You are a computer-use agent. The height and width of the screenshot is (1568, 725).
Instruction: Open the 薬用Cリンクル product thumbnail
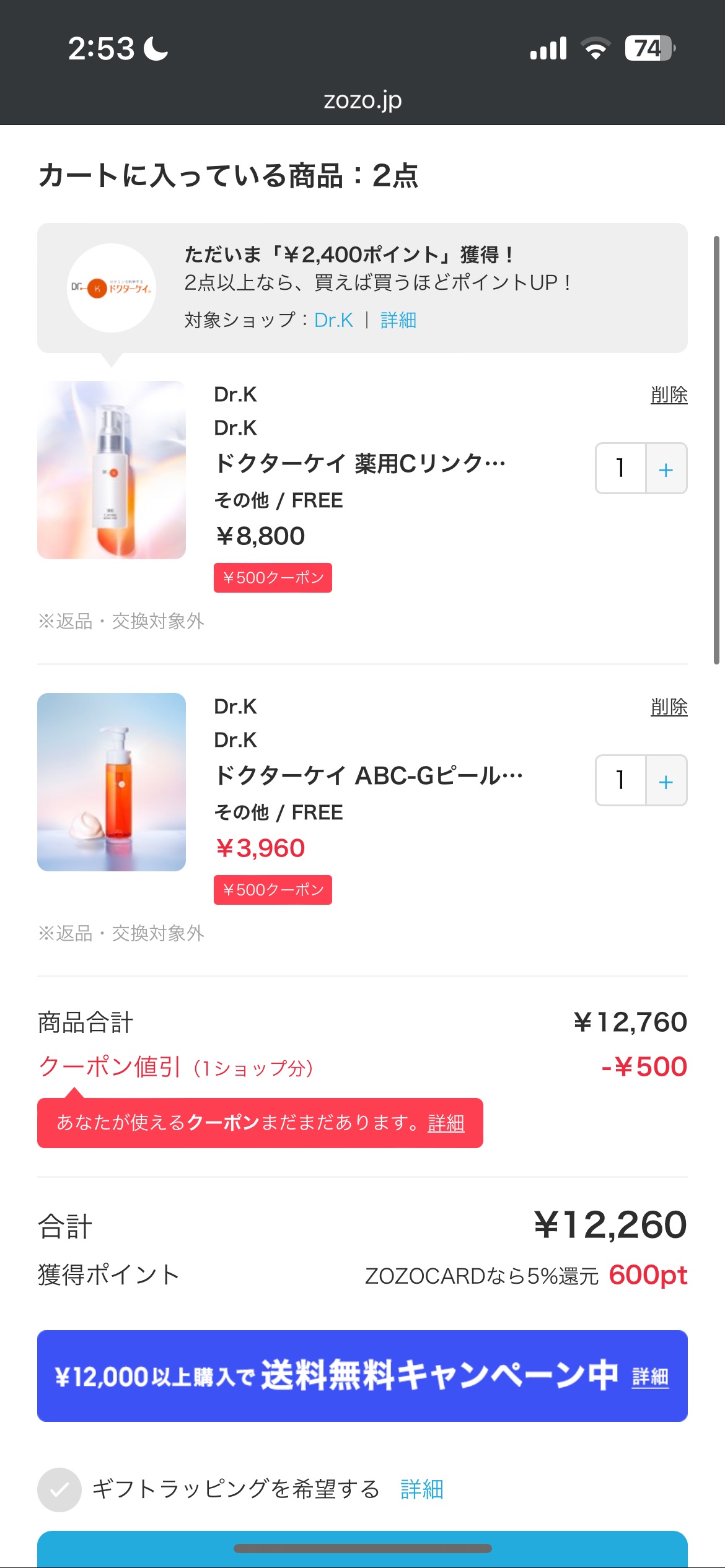pos(112,470)
